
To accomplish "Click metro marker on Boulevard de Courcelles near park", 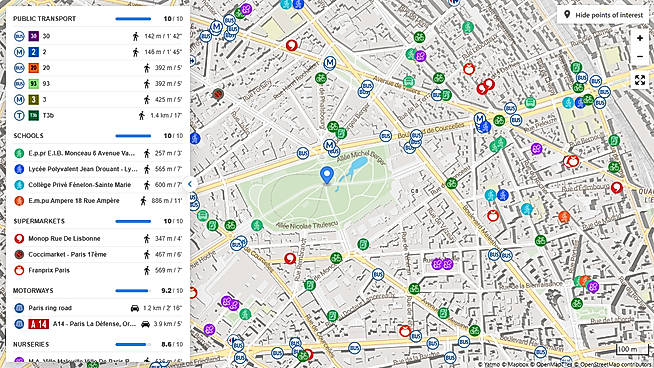I will (330, 145).
